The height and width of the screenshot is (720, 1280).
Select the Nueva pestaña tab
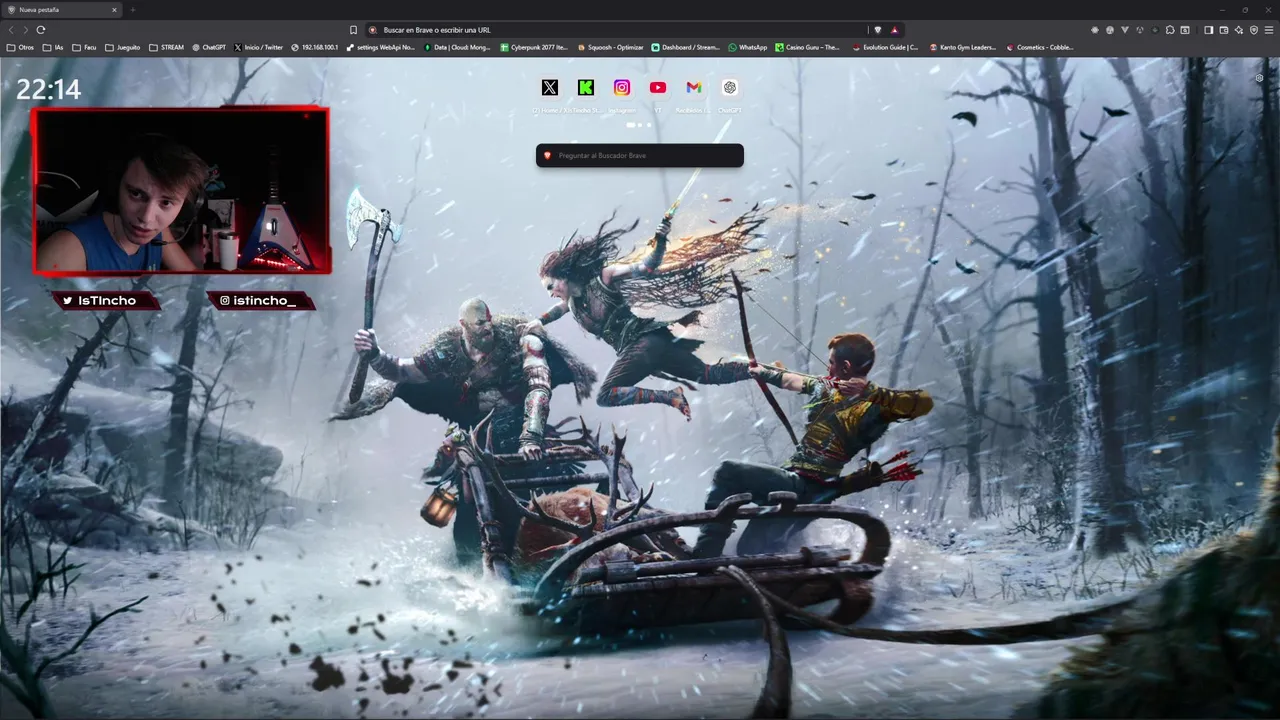pos(62,10)
